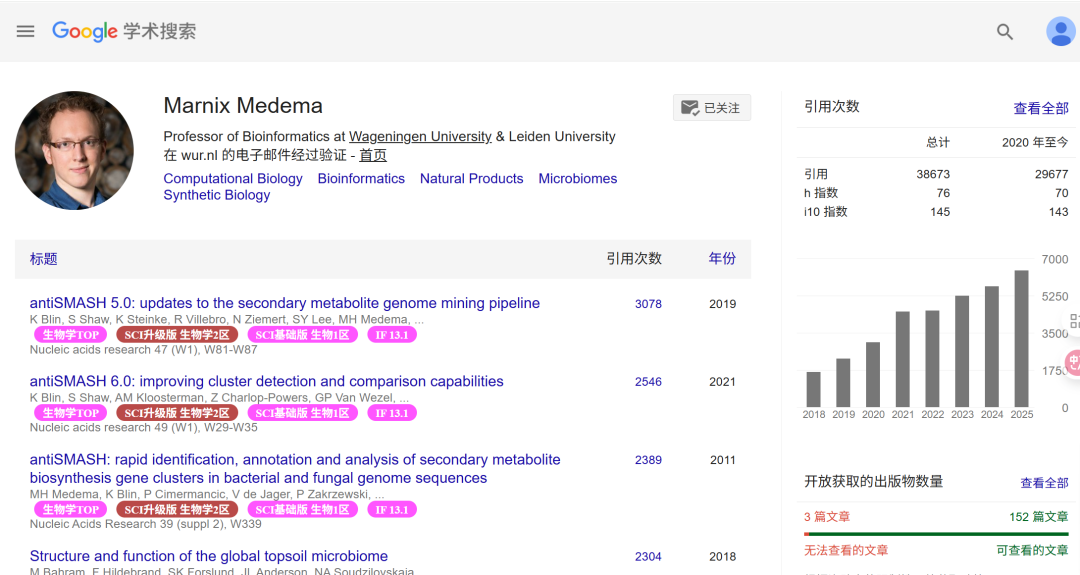Click the Google Scholar logo

pyautogui.click(x=124, y=31)
